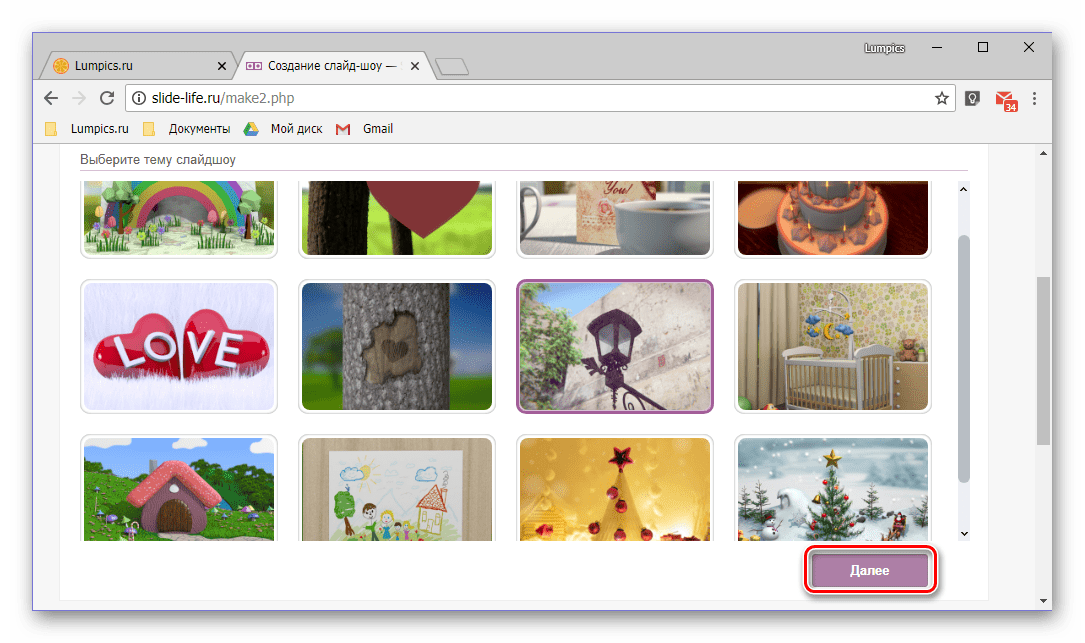Choose the coffee cup and card theme
Image resolution: width=1085 pixels, height=643 pixels.
coord(615,218)
